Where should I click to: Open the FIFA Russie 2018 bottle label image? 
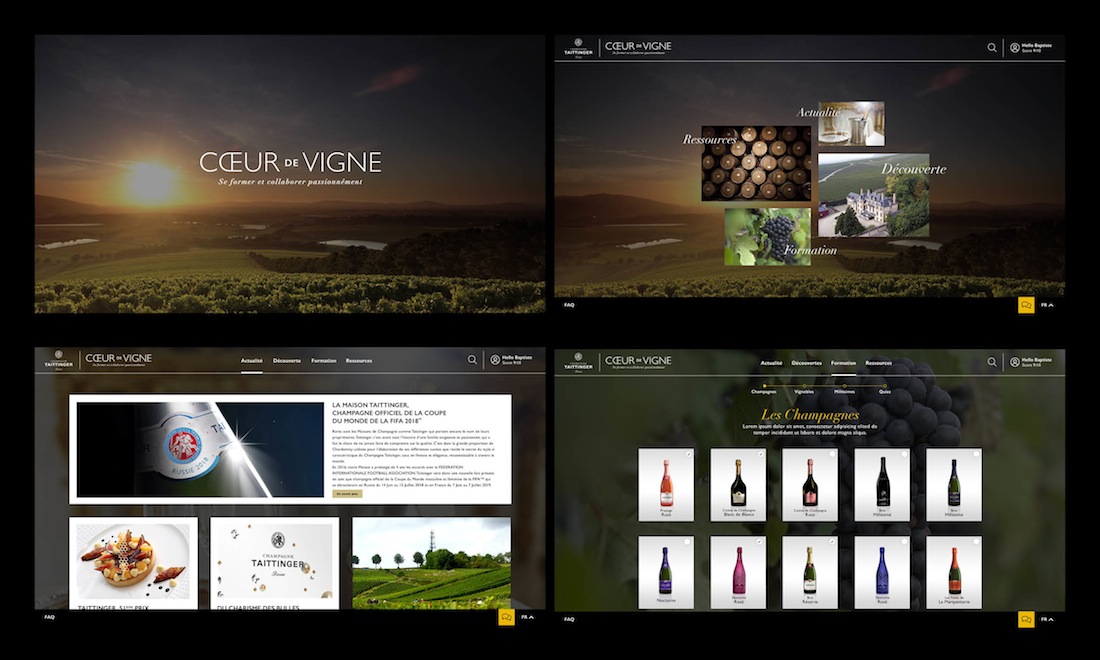click(x=200, y=450)
